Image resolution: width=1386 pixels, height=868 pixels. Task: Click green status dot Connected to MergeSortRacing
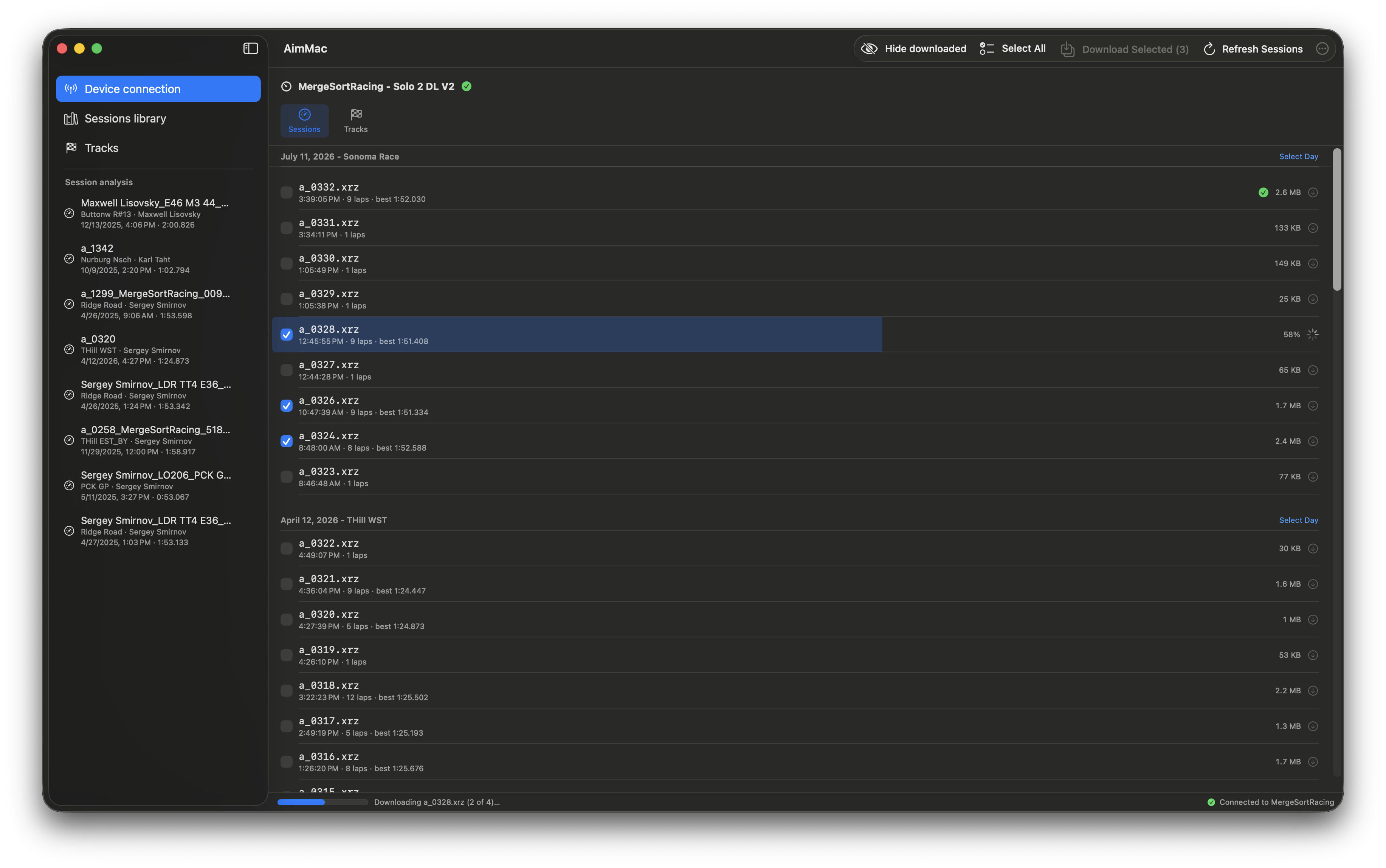1211,802
